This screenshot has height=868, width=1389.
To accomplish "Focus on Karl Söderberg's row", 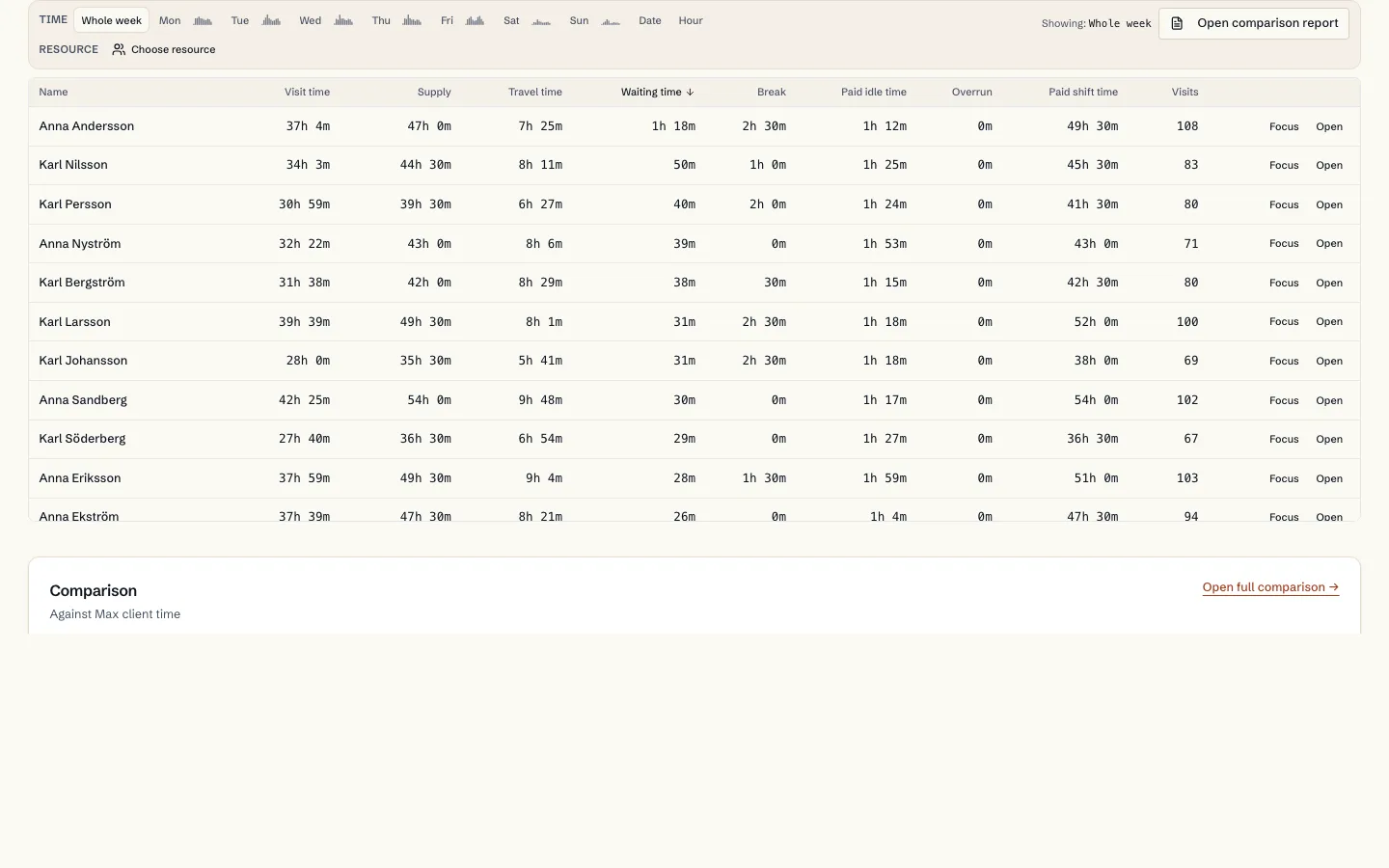I will pos(1284,439).
